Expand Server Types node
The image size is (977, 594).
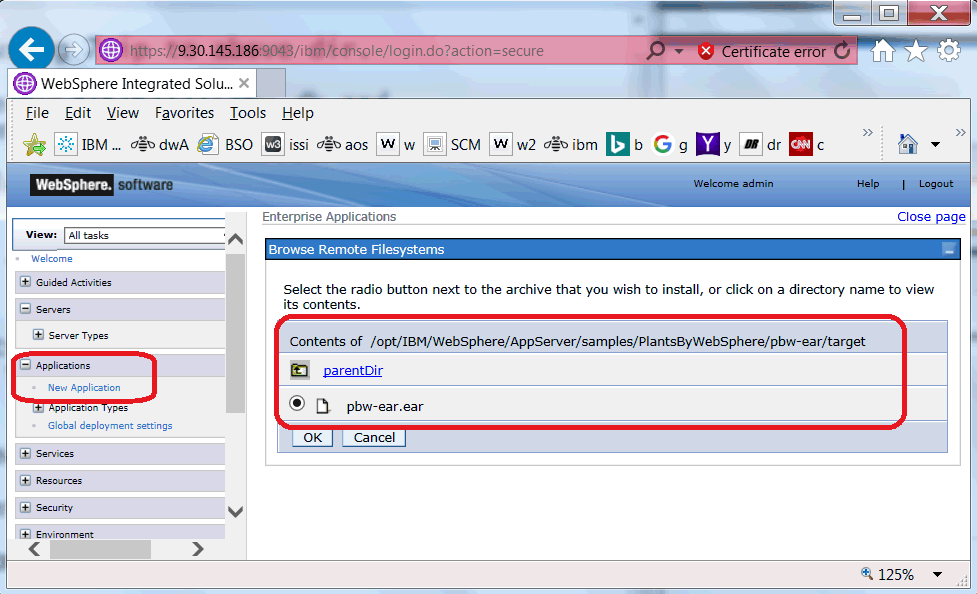(39, 335)
